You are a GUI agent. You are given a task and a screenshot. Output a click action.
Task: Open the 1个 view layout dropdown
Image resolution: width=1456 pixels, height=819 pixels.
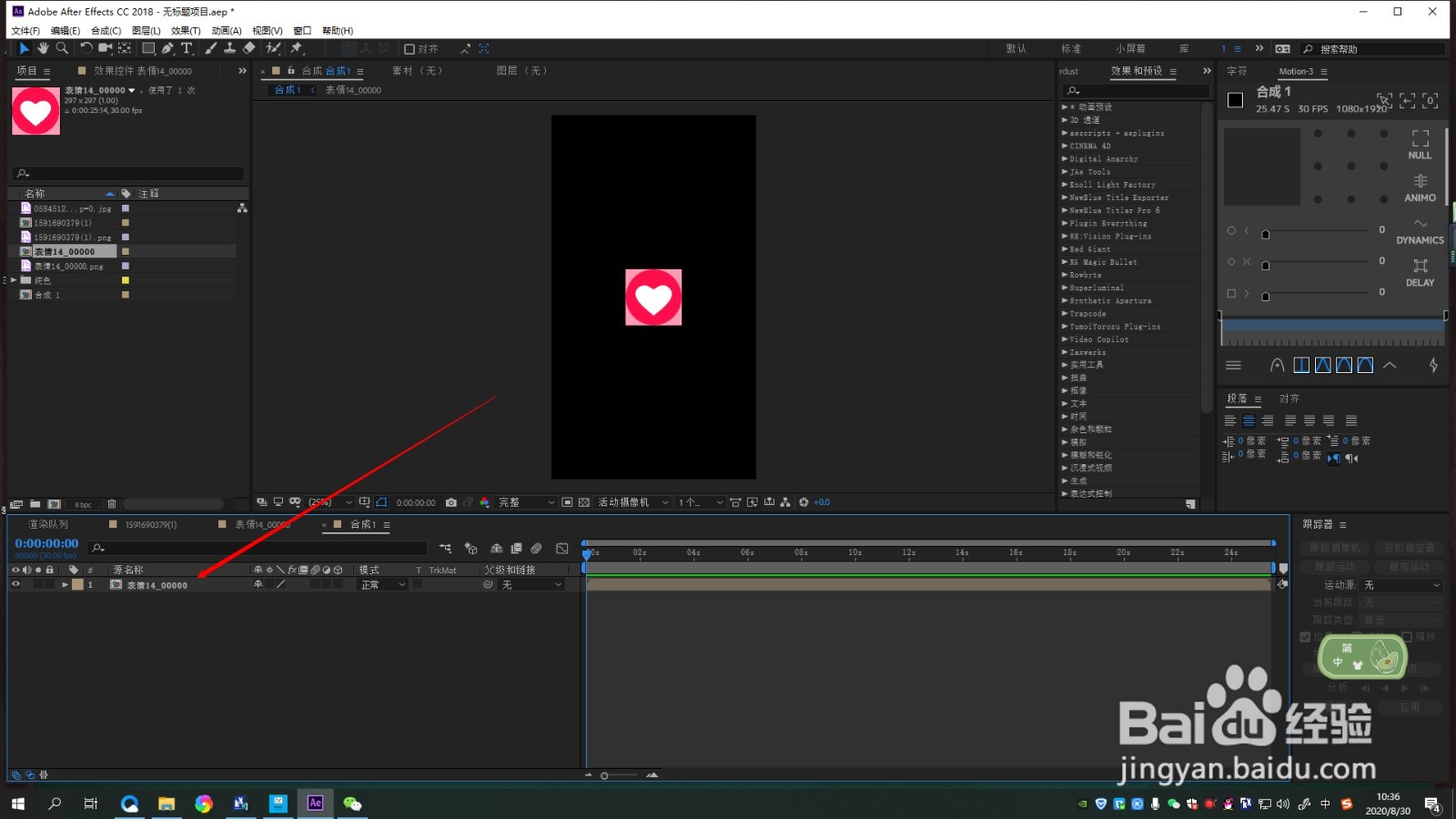(700, 502)
